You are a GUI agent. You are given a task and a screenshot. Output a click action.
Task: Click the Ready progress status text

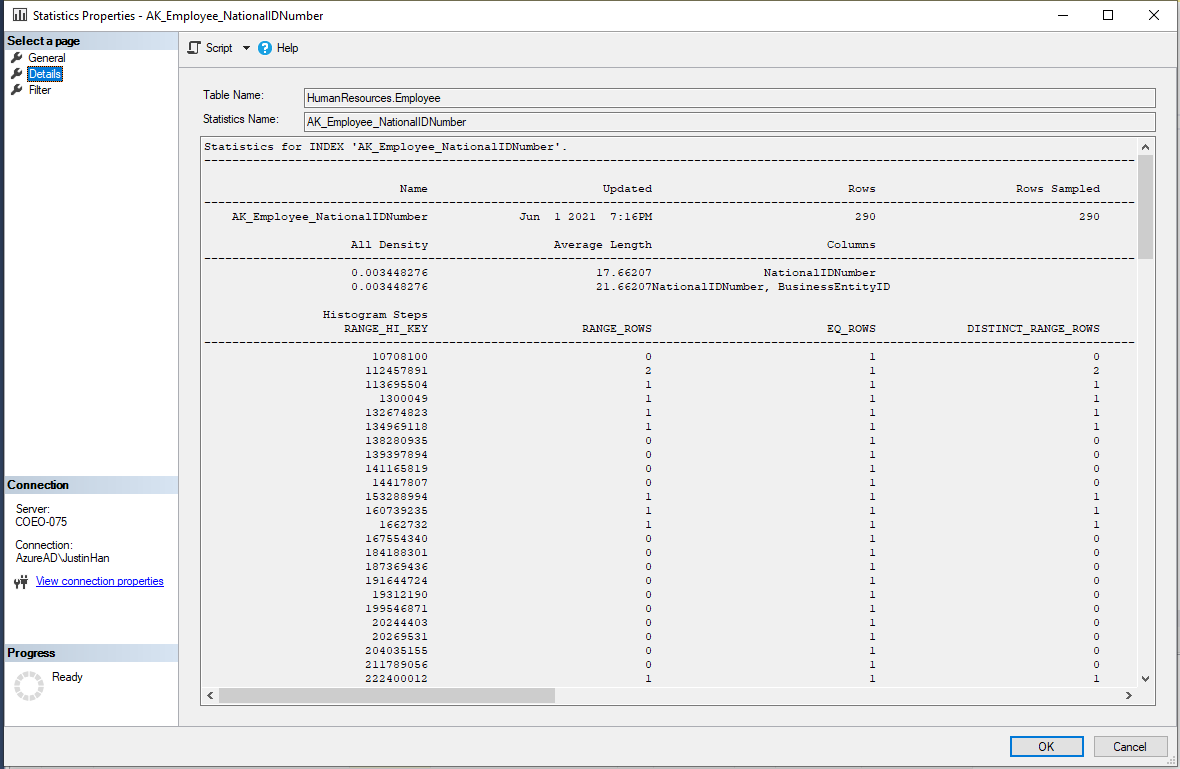pyautogui.click(x=67, y=677)
